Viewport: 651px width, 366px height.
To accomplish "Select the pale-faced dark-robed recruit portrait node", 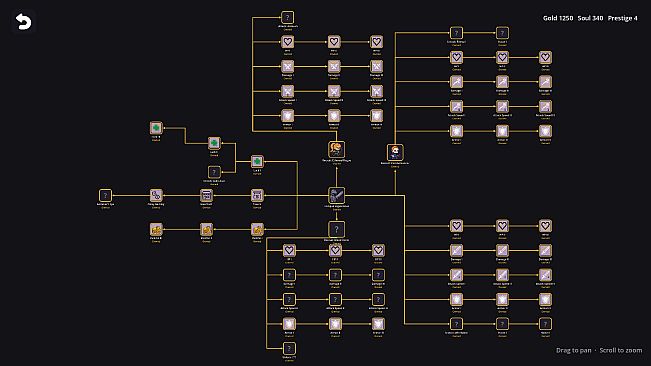I will [x=395, y=152].
